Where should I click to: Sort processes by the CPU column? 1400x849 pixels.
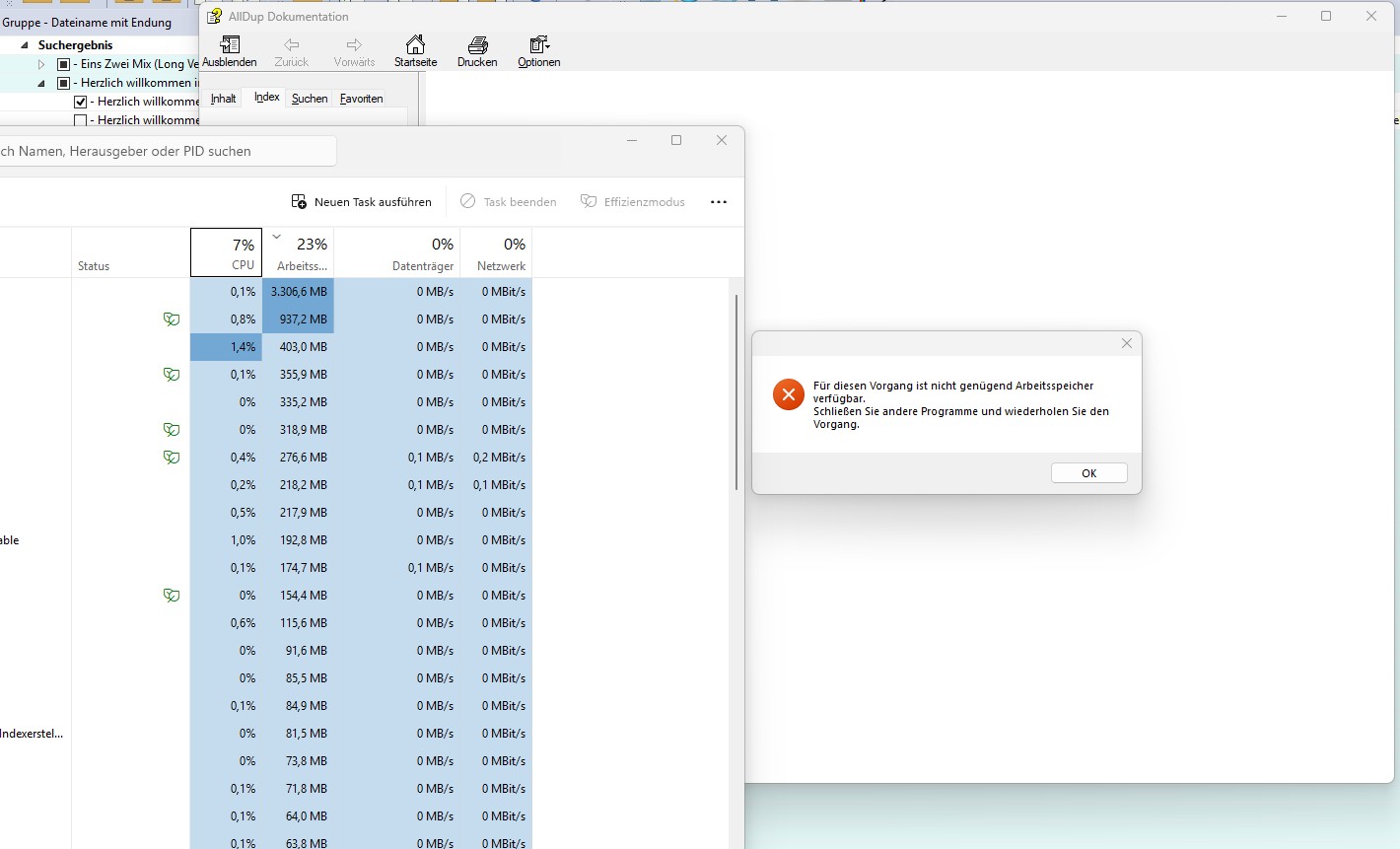coord(226,252)
